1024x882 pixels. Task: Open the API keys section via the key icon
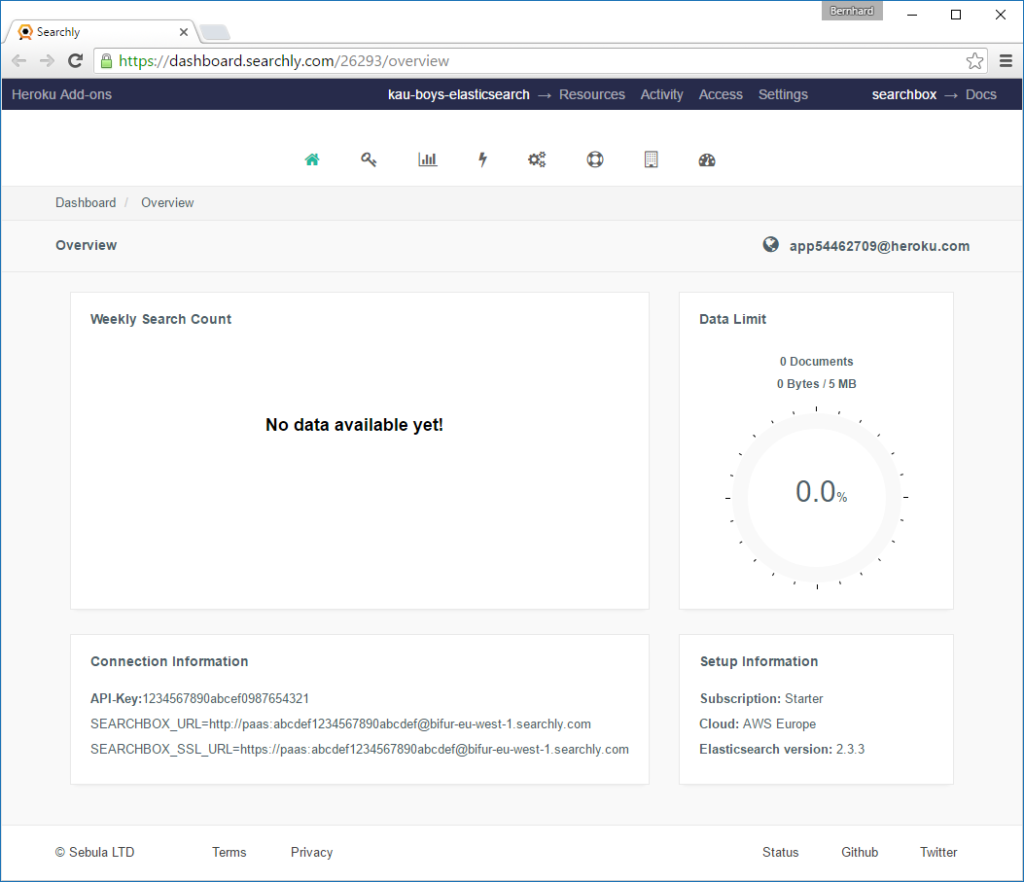[x=369, y=159]
